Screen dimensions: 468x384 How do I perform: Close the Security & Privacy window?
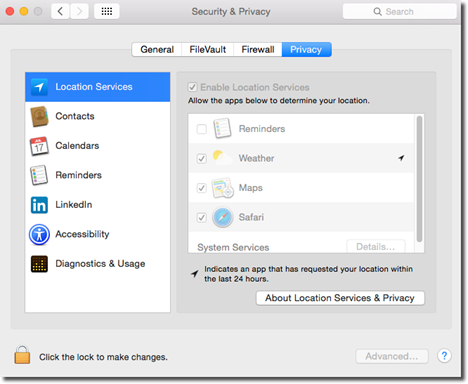(10, 12)
